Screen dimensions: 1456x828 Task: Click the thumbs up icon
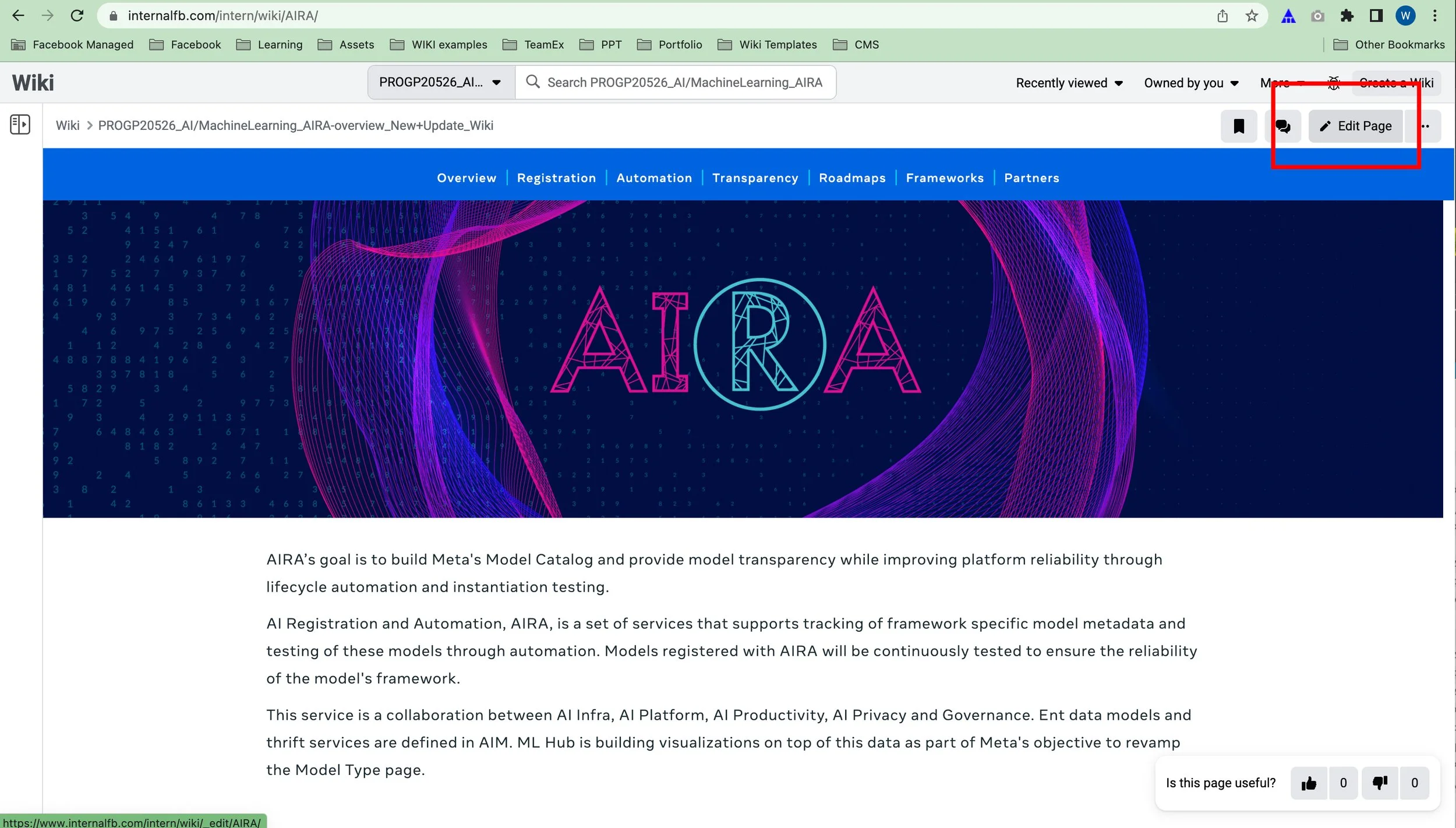(1309, 783)
